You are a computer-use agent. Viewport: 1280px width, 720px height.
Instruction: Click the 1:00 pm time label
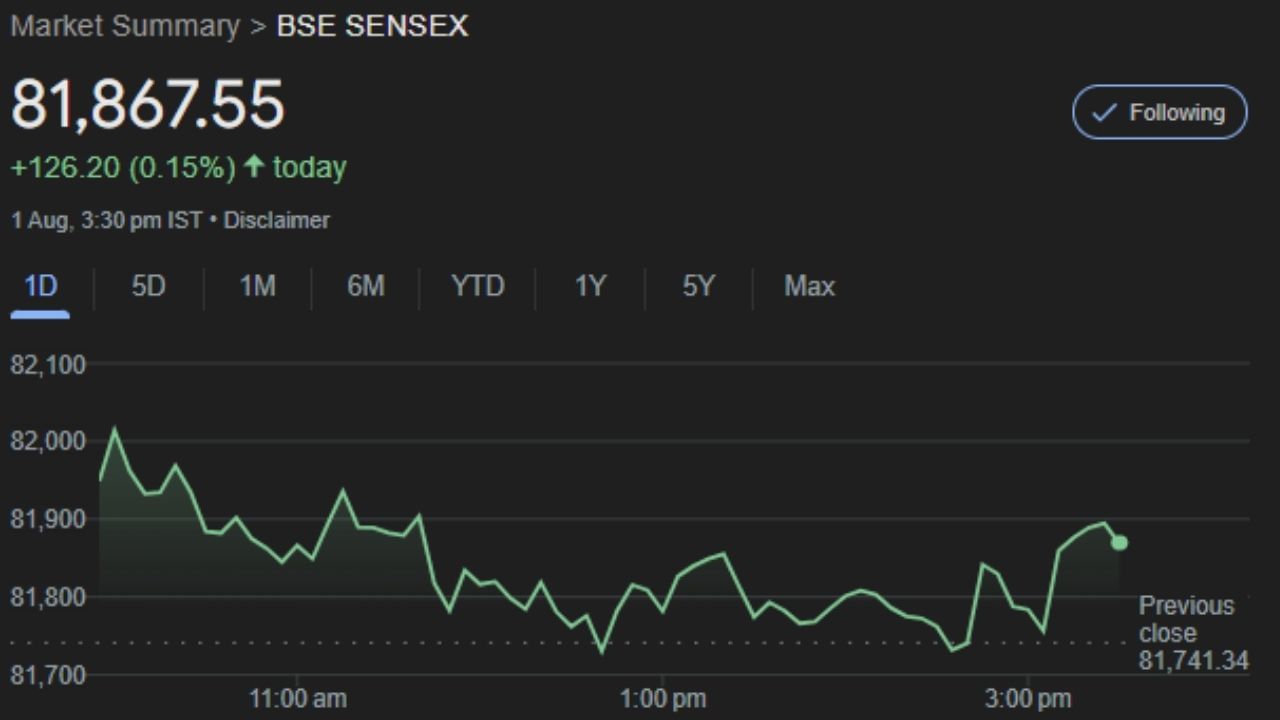(663, 698)
